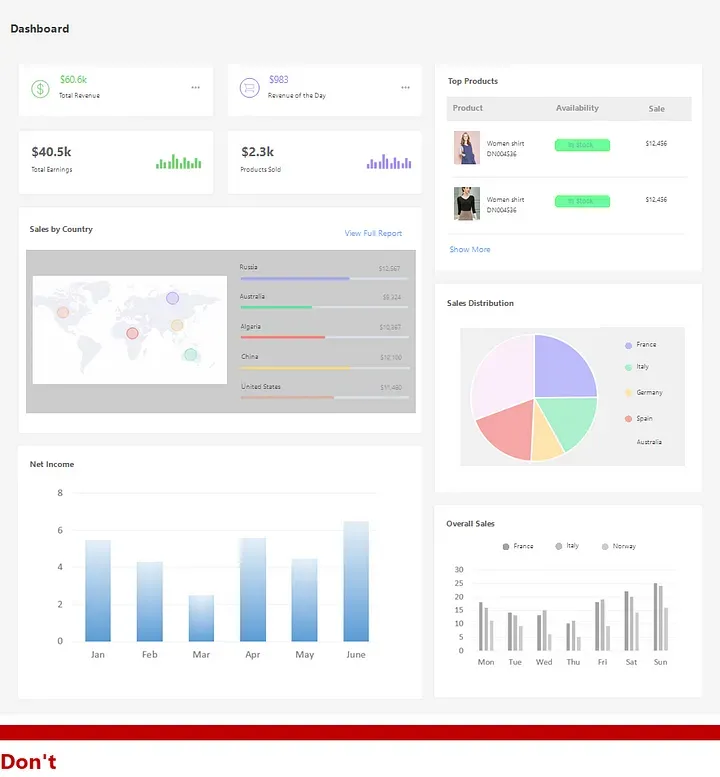The height and width of the screenshot is (777, 720).
Task: Toggle the Norway legend item in Overall Sales
Action: click(618, 546)
